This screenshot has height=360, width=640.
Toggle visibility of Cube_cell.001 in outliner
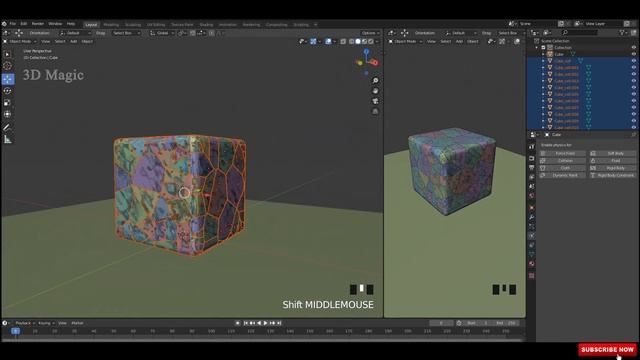(633, 67)
